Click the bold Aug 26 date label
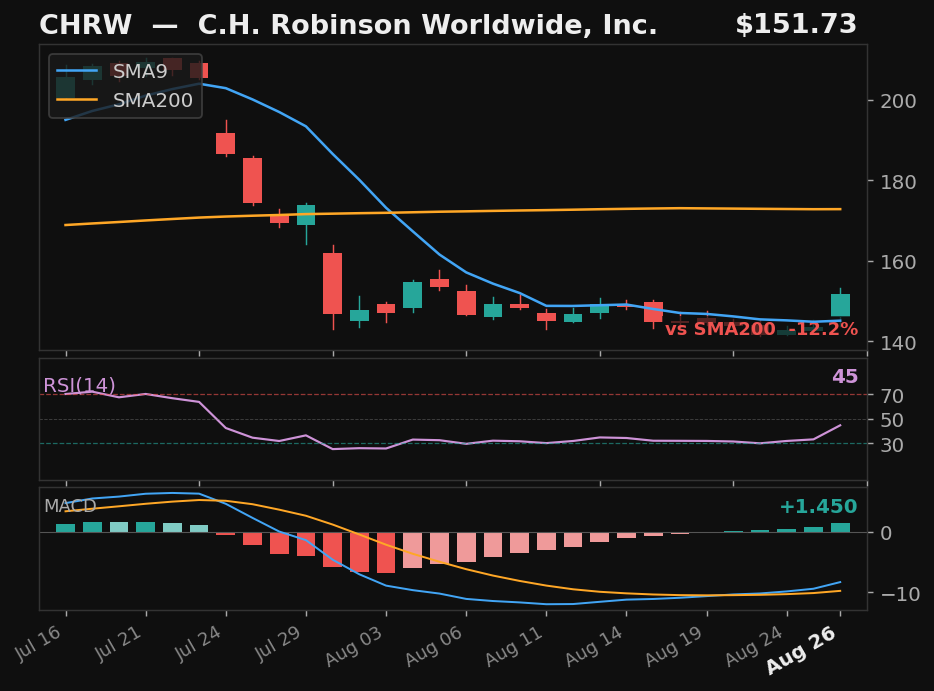This screenshot has height=691, width=934. tap(802, 650)
